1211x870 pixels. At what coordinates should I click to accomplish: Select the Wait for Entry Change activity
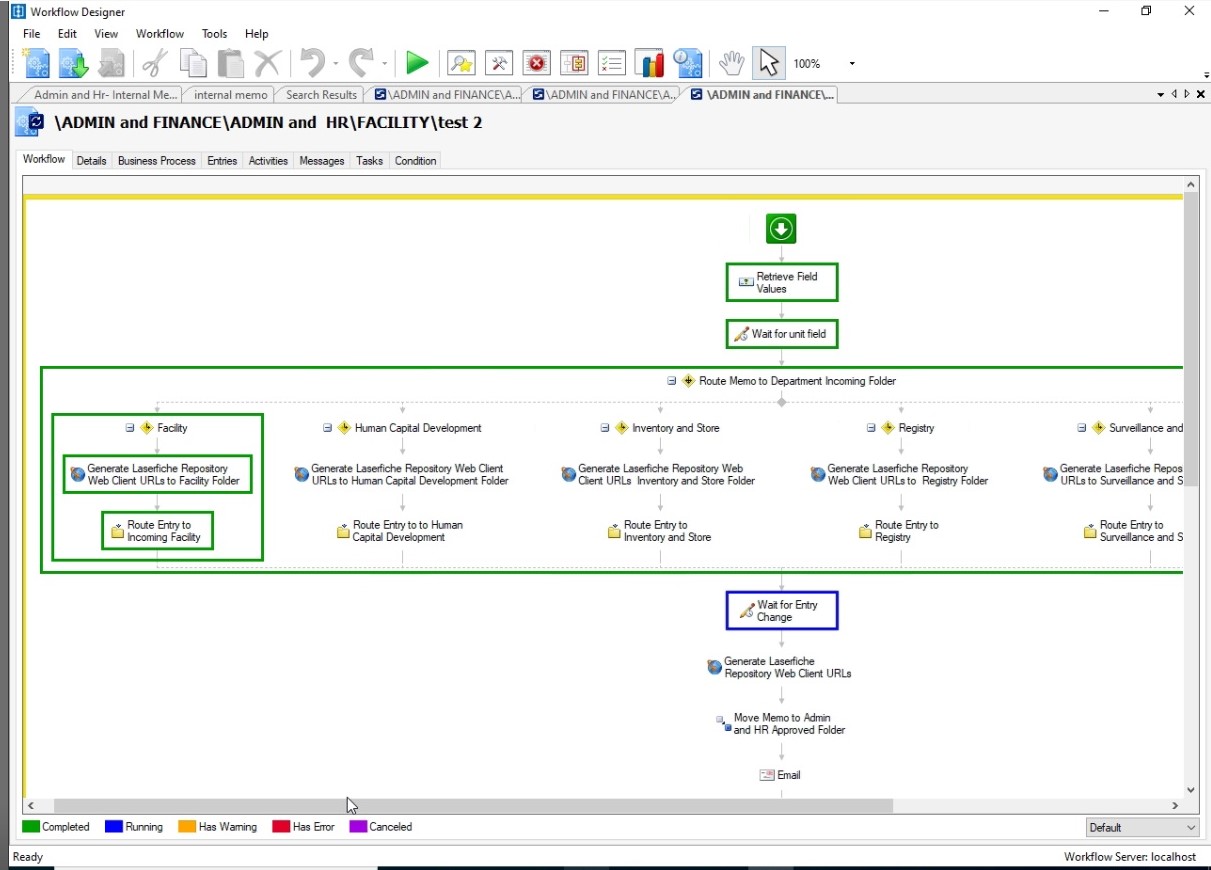pyautogui.click(x=782, y=611)
